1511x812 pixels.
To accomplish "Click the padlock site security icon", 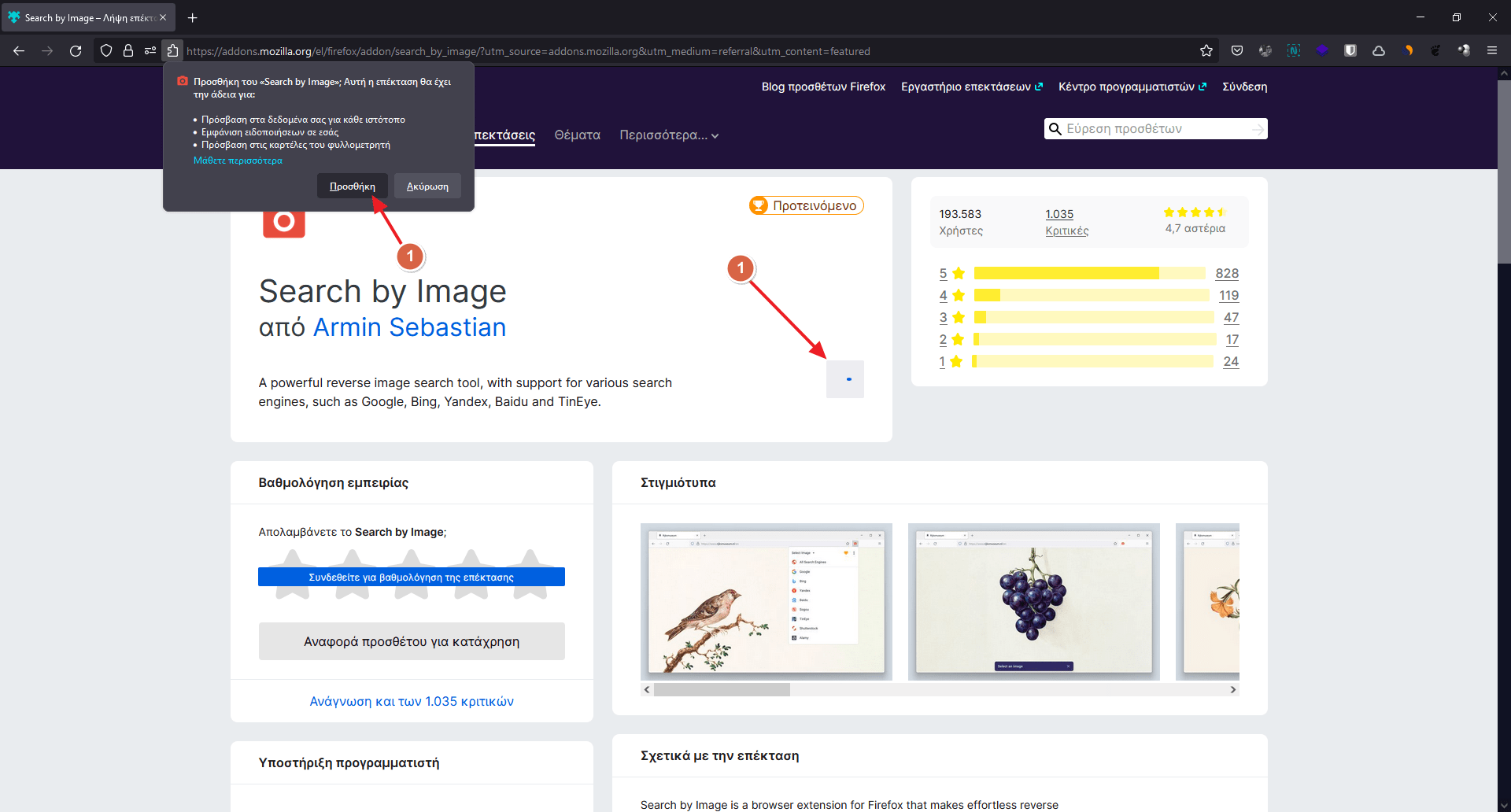I will pos(128,50).
